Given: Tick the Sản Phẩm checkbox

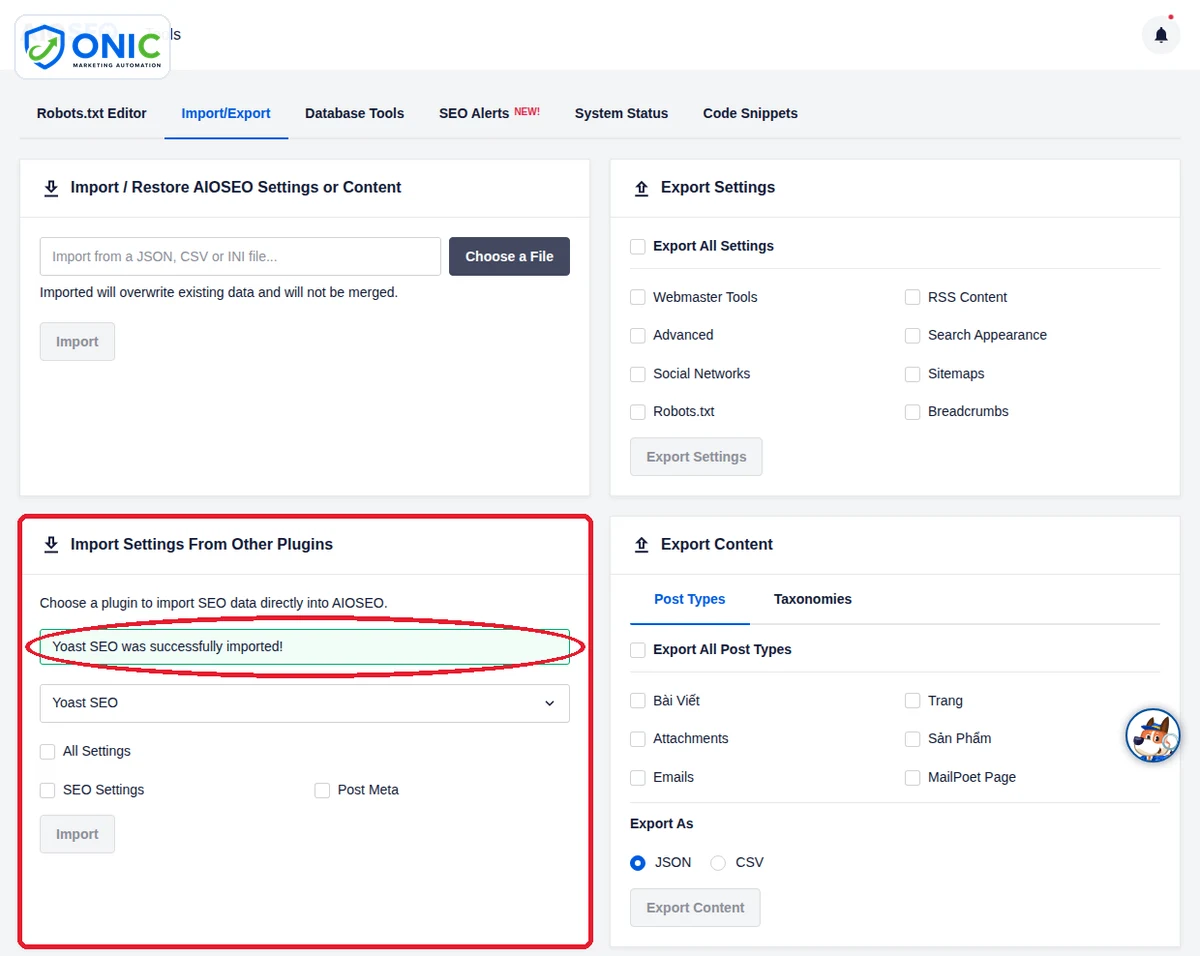Looking at the screenshot, I should pyautogui.click(x=912, y=739).
